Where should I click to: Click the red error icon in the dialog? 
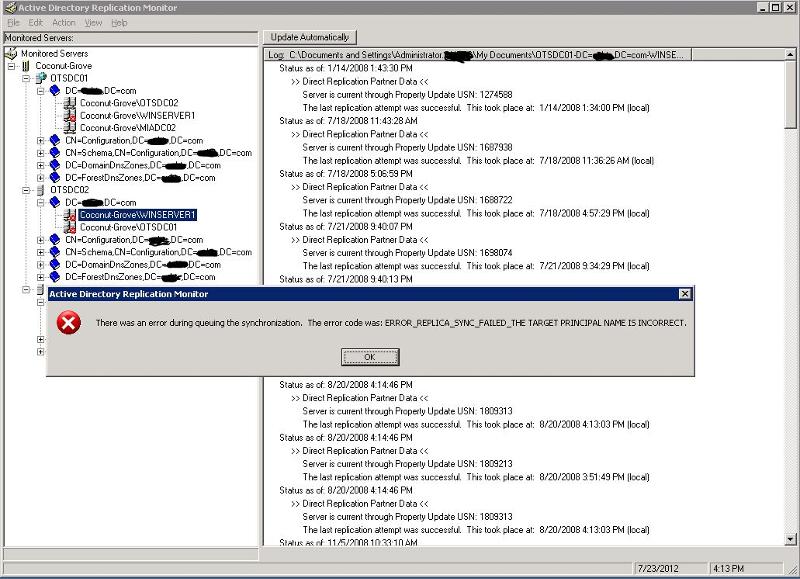click(x=69, y=323)
